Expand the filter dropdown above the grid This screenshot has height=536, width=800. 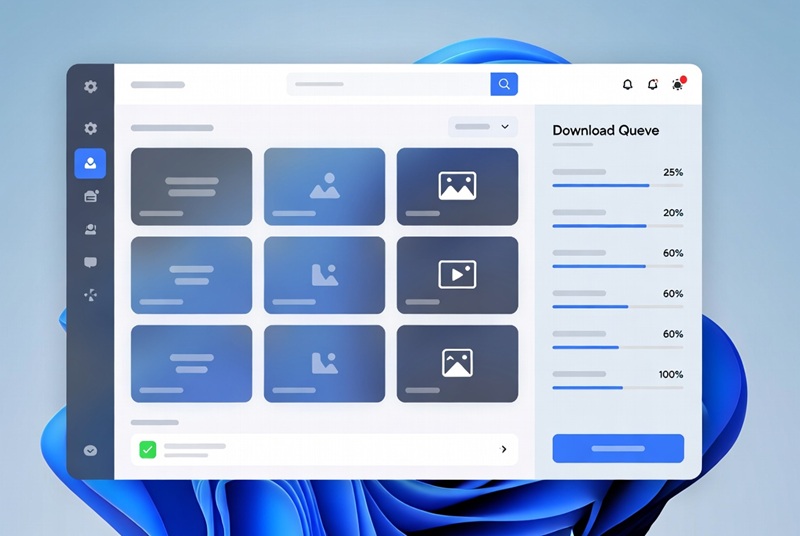point(483,126)
